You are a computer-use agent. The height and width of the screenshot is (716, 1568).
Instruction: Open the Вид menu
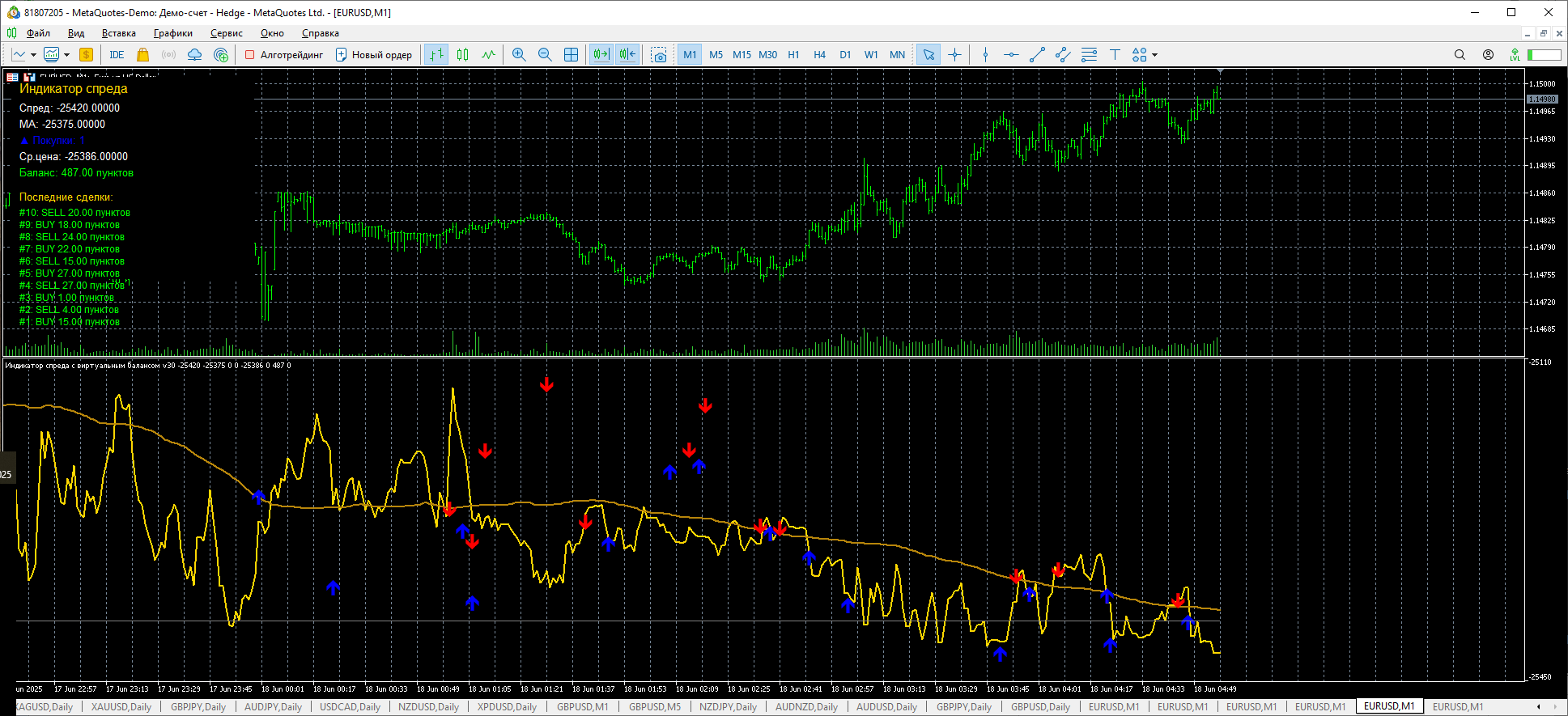coord(76,33)
